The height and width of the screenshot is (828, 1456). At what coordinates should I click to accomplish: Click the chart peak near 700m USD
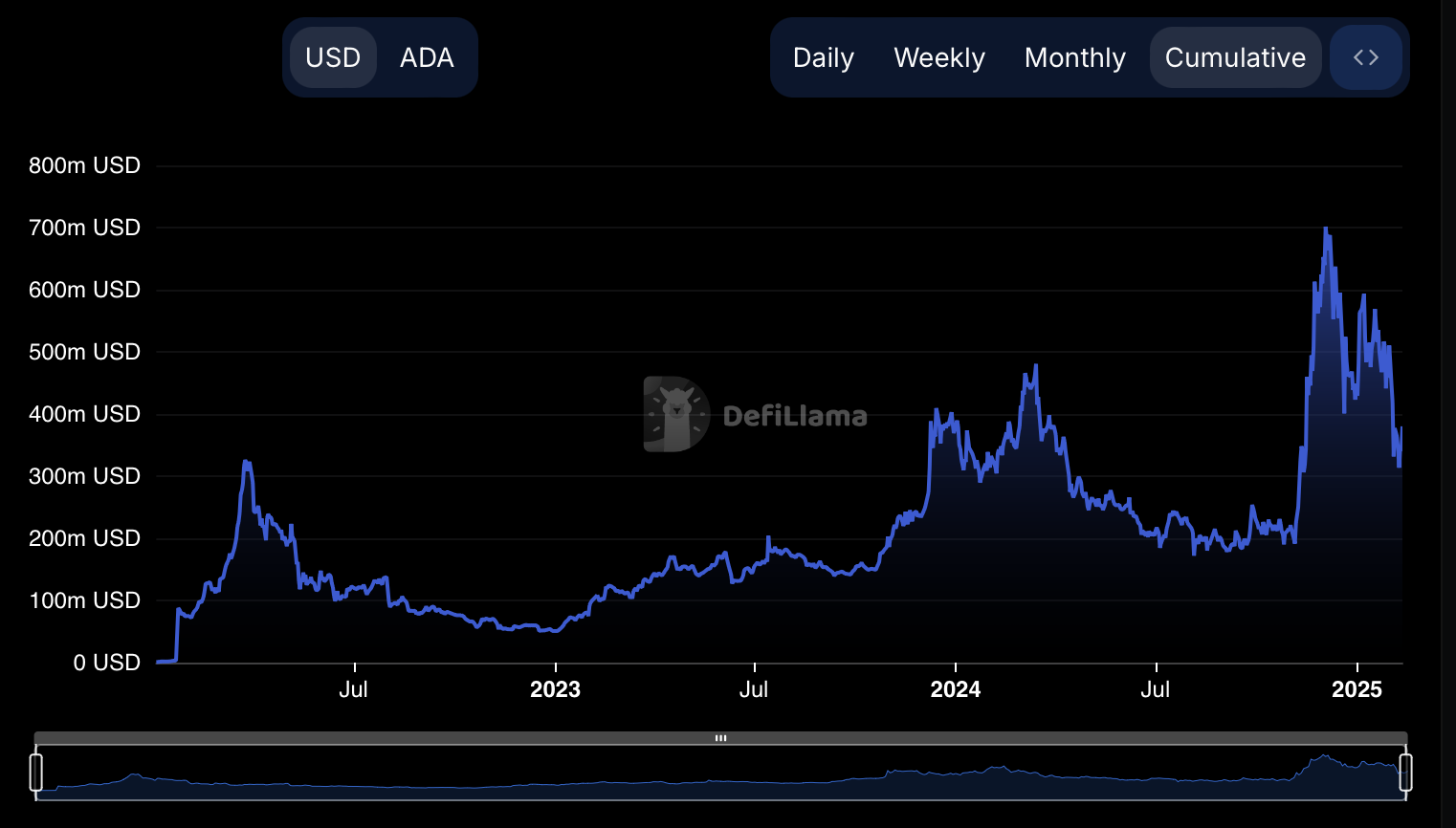tap(1325, 229)
